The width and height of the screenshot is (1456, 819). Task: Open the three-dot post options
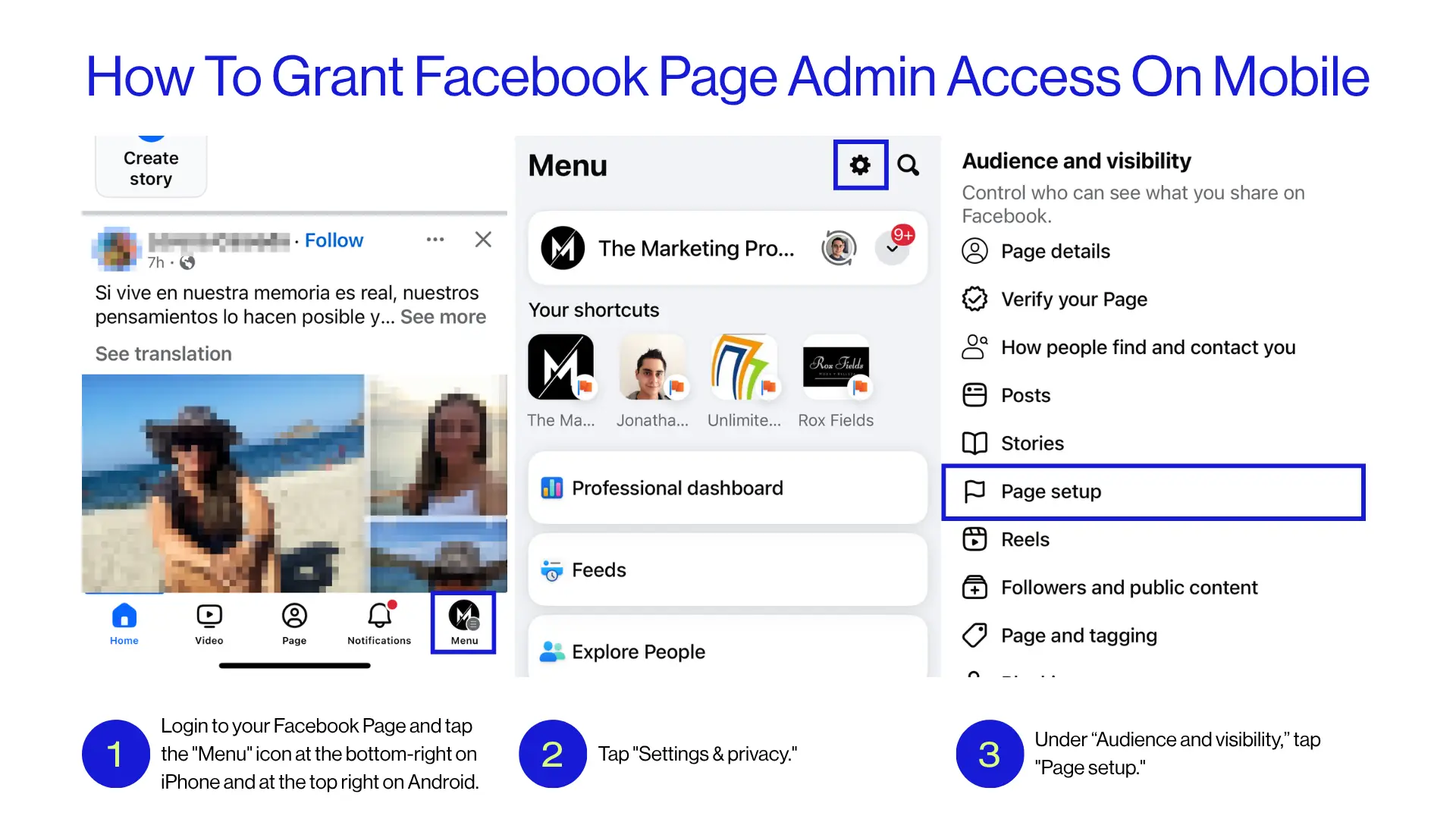coord(435,240)
